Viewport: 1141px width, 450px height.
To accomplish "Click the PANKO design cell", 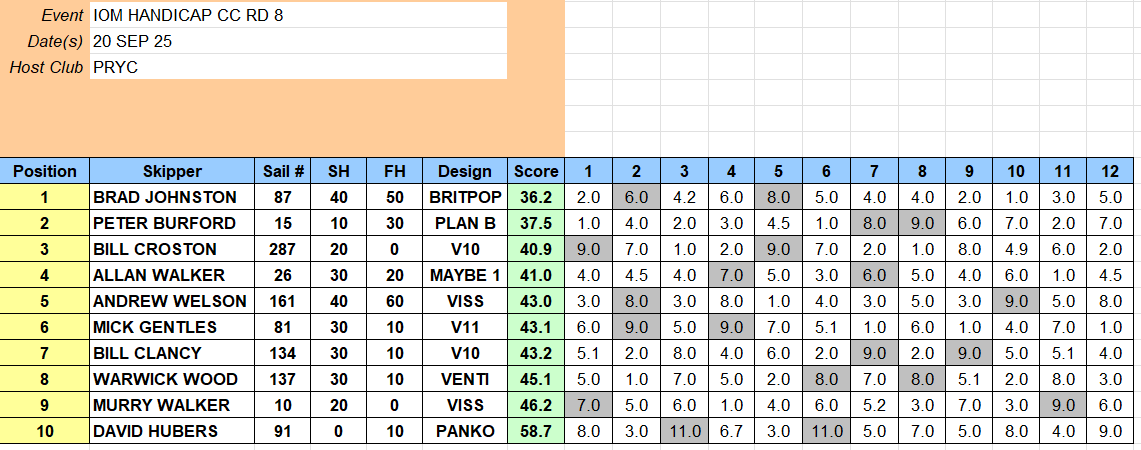I will point(465,431).
